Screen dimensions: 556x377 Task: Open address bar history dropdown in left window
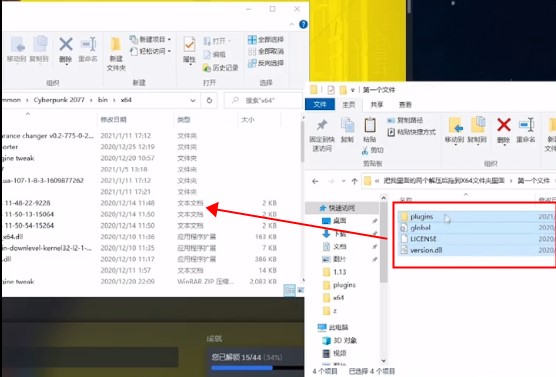pyautogui.click(x=193, y=100)
